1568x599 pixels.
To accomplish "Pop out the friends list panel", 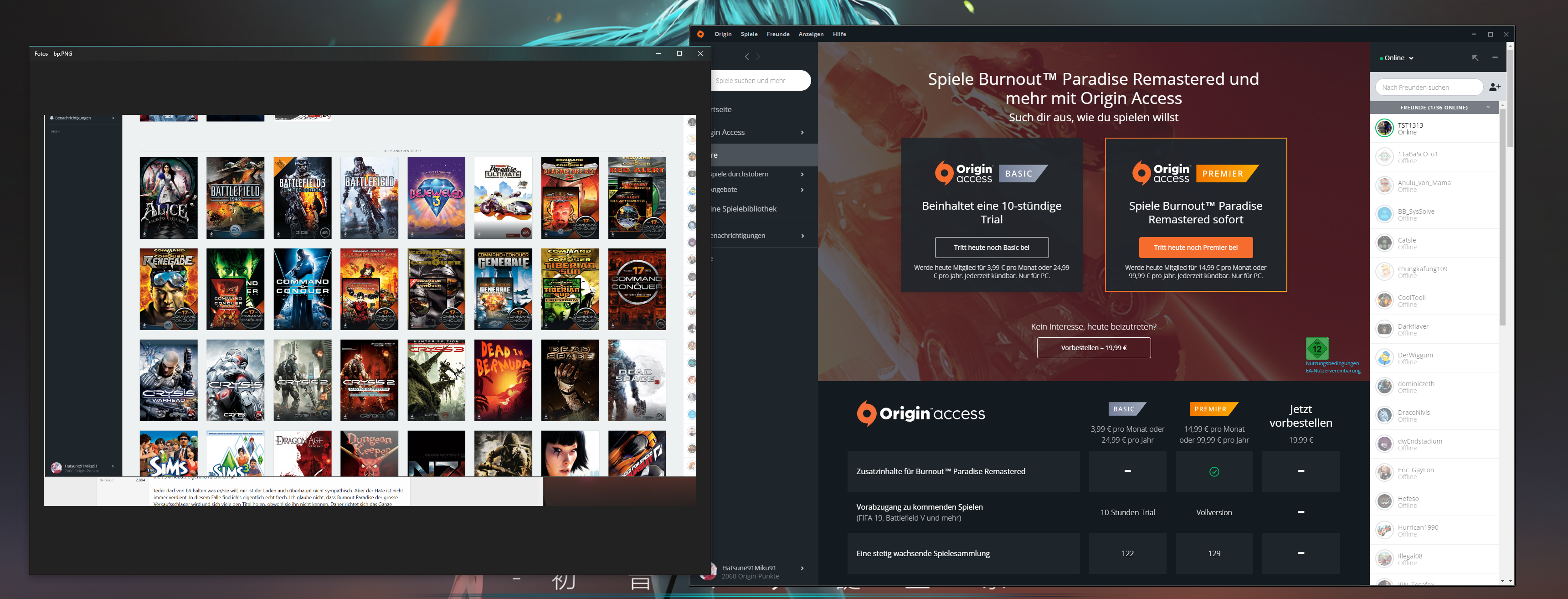I will point(1475,58).
